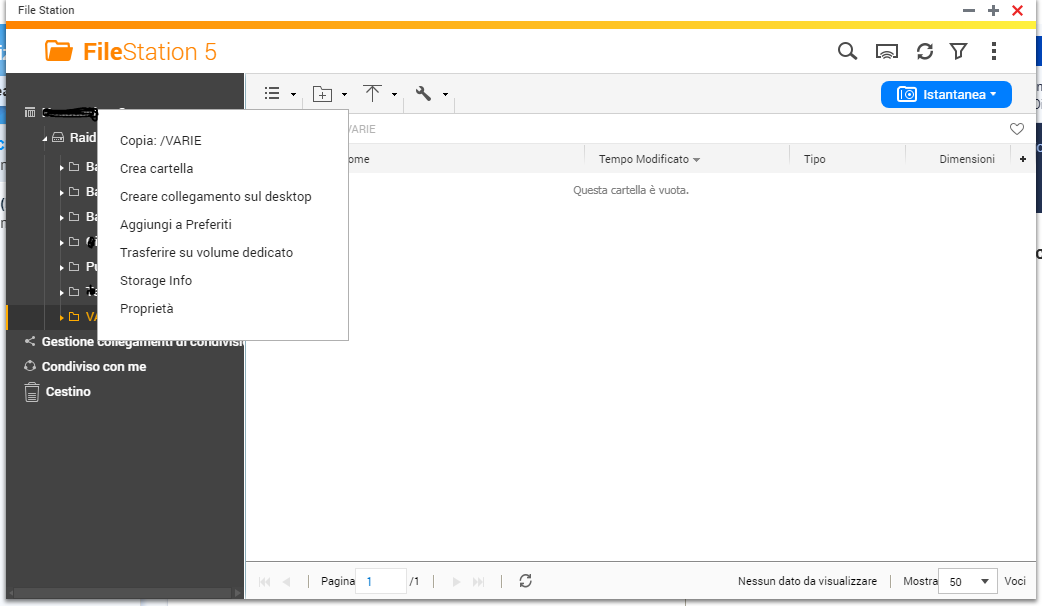Click the Pagina number input field

pyautogui.click(x=380, y=581)
